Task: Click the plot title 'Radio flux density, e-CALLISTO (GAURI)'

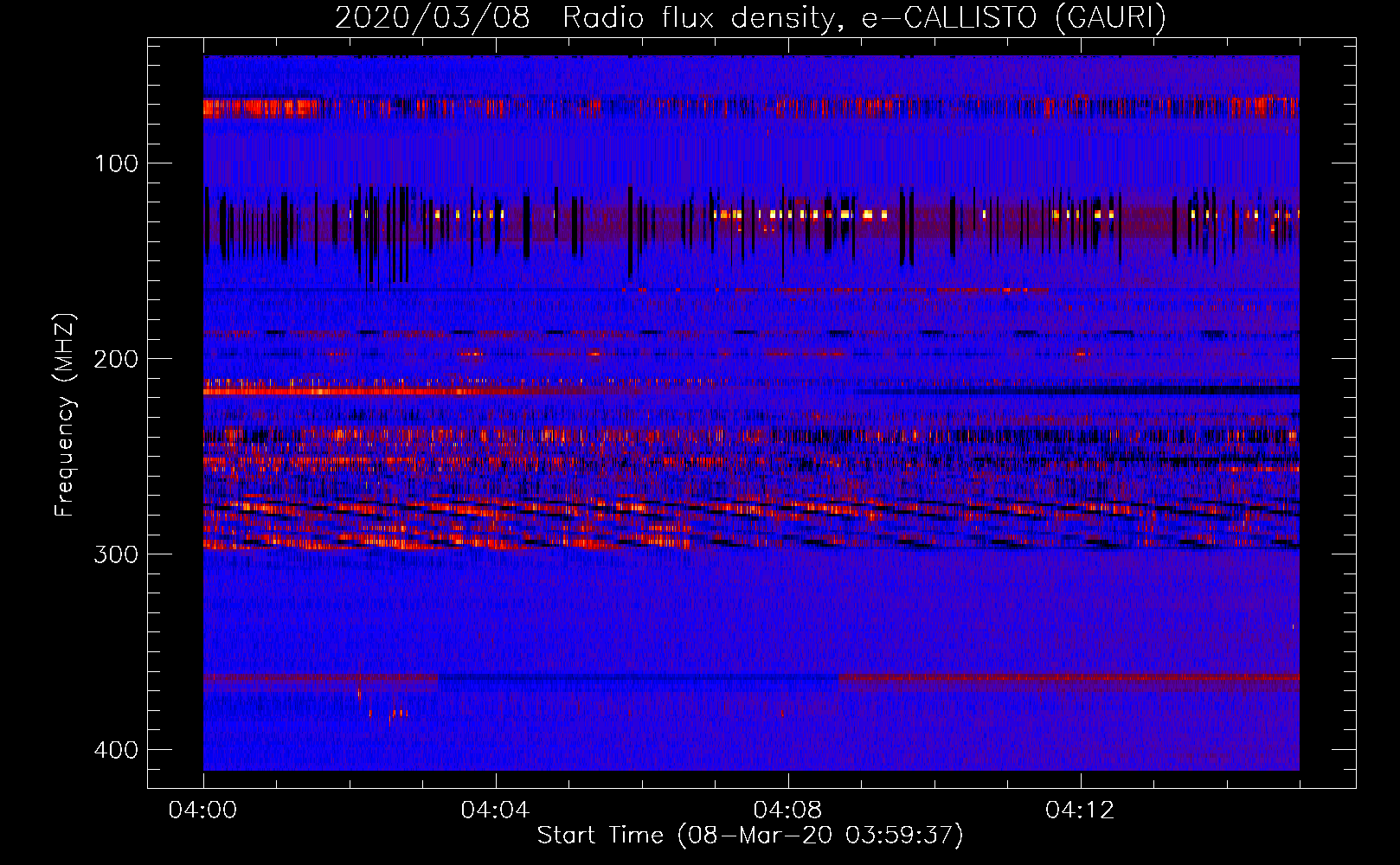Action: (x=864, y=17)
